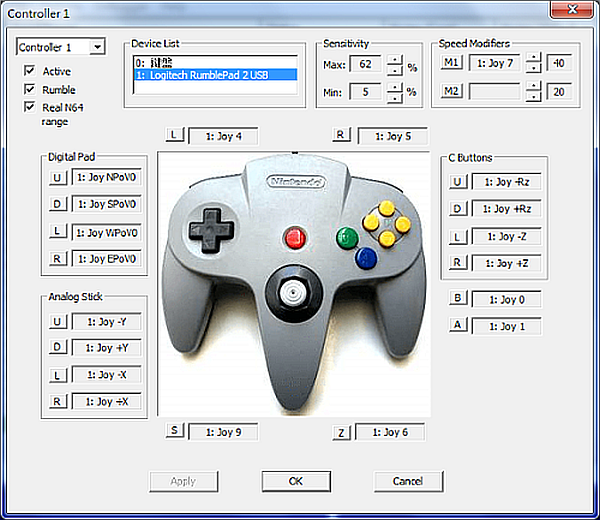Click the M2 speed modifier button
The image size is (600, 520).
[451, 91]
